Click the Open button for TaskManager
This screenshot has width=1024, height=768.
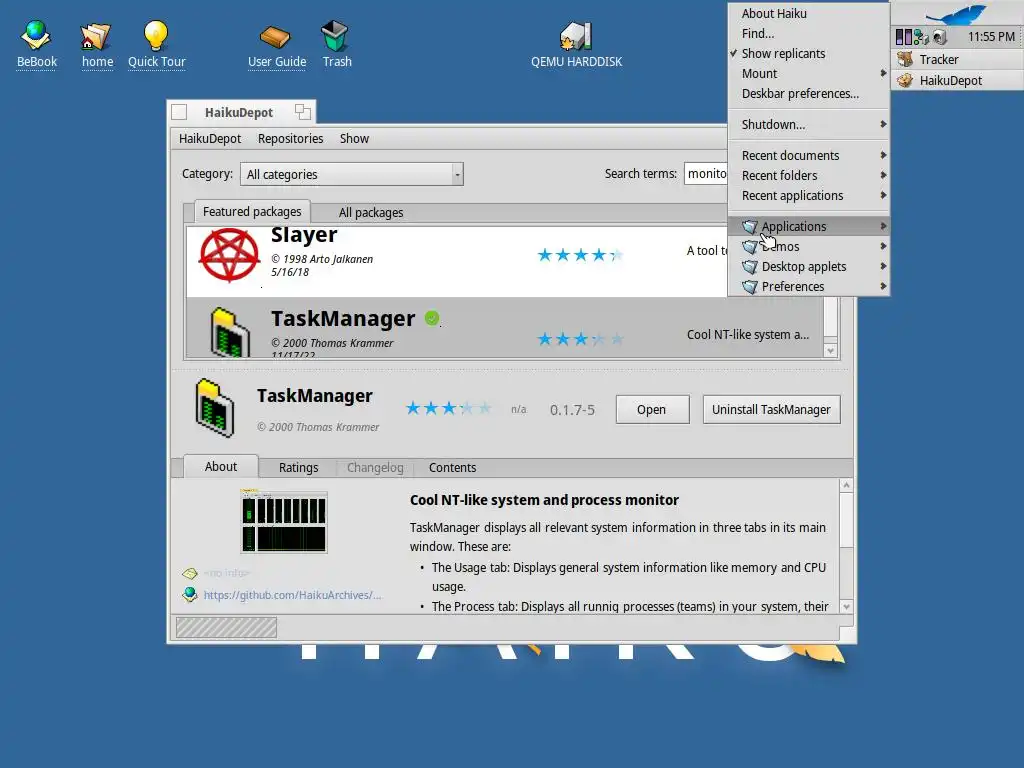click(652, 409)
